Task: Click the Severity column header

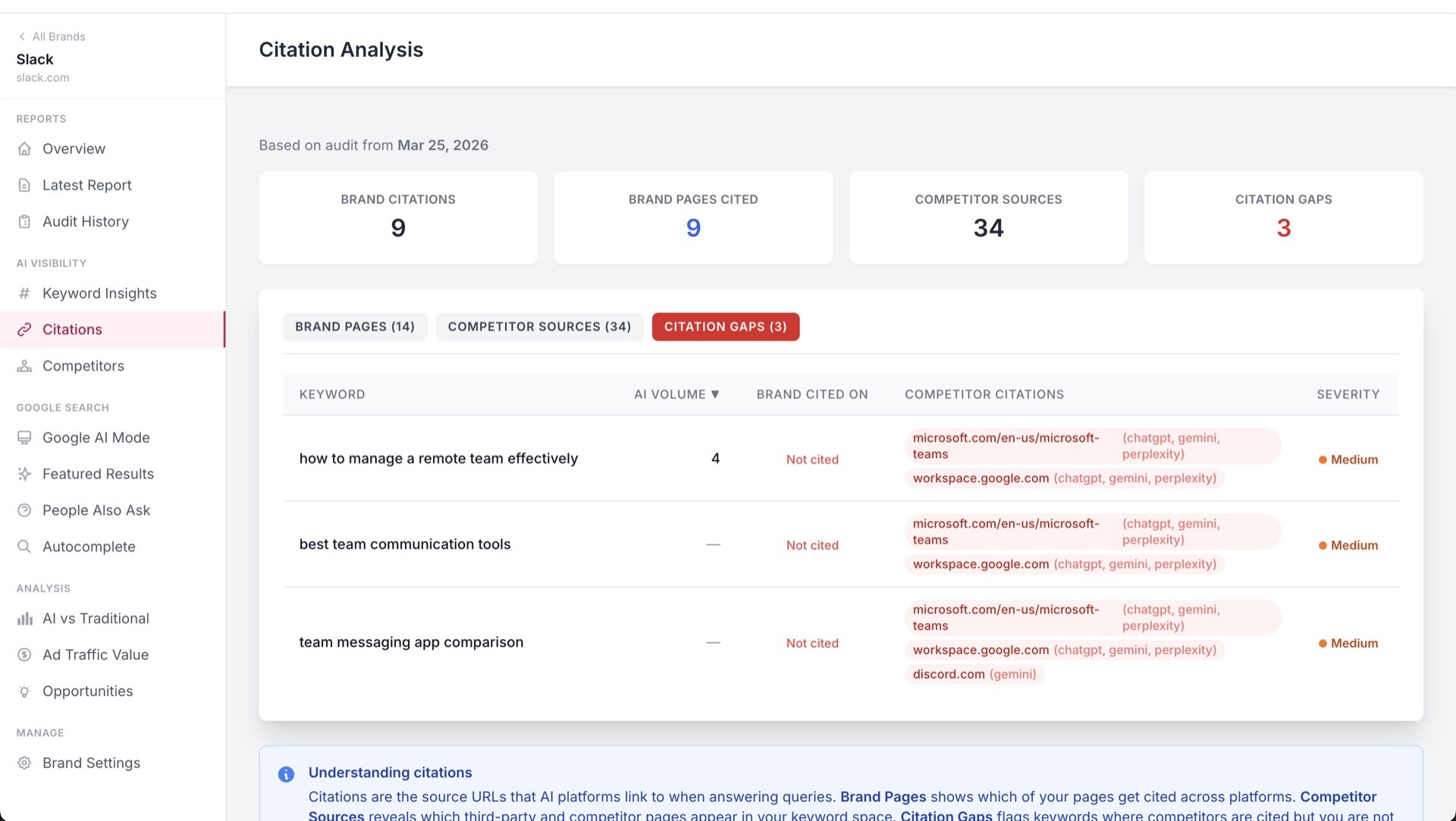Action: click(1348, 394)
